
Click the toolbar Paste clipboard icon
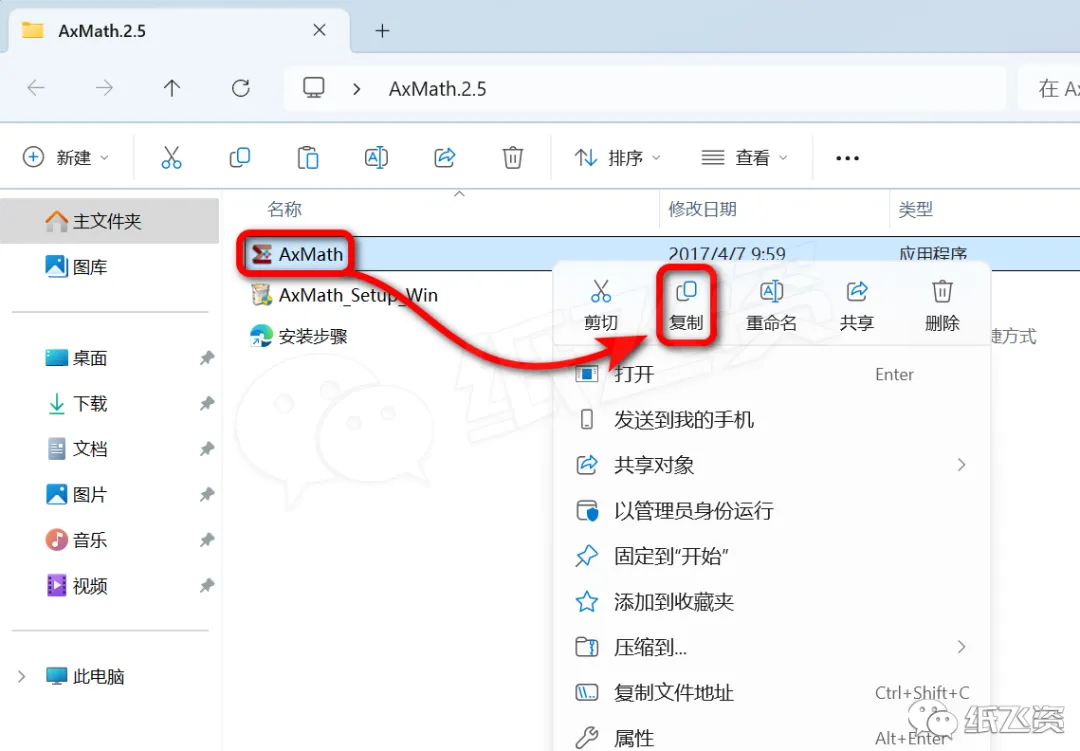tap(307, 158)
